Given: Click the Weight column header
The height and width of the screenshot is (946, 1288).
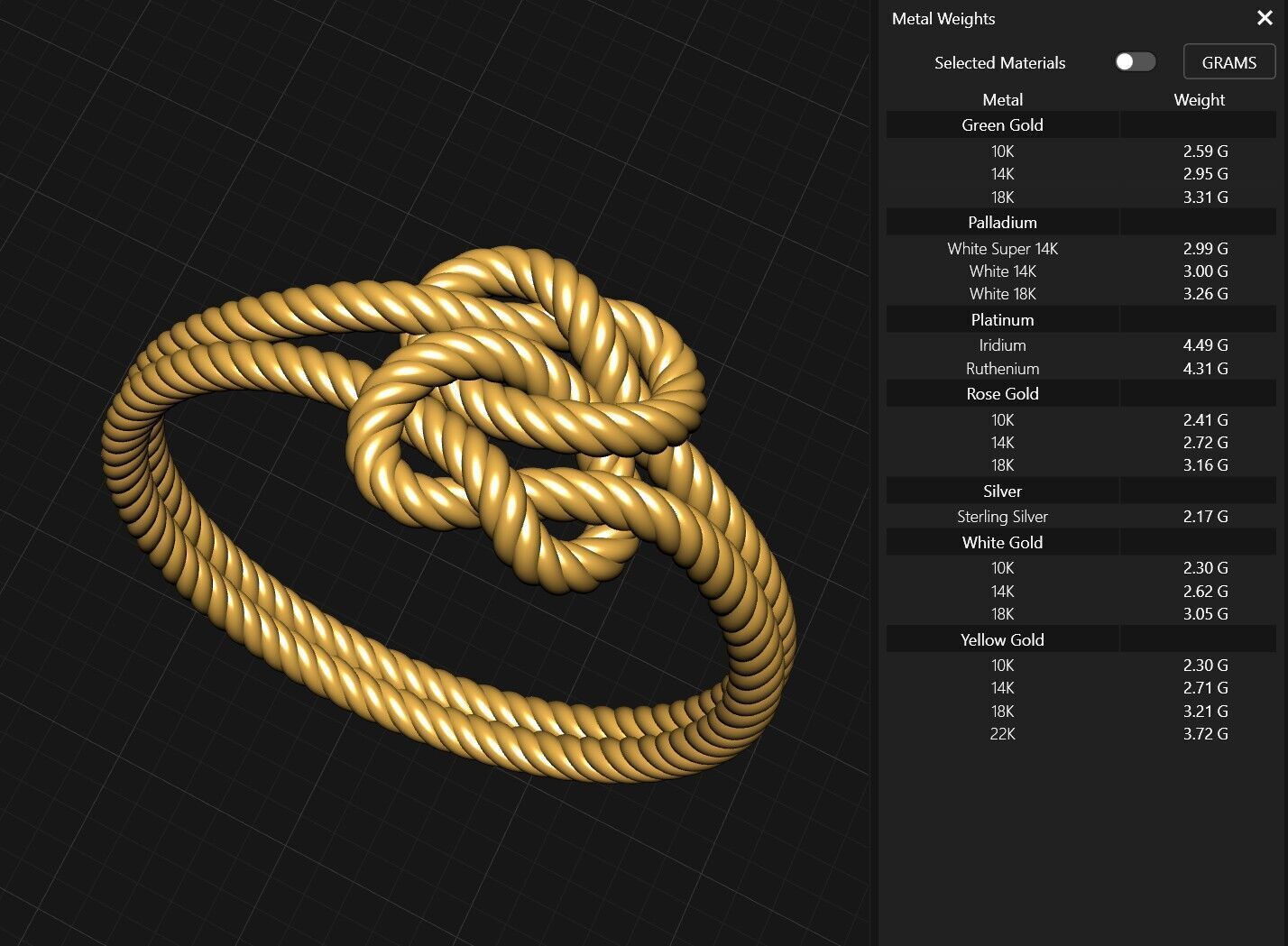Looking at the screenshot, I should [1199, 100].
